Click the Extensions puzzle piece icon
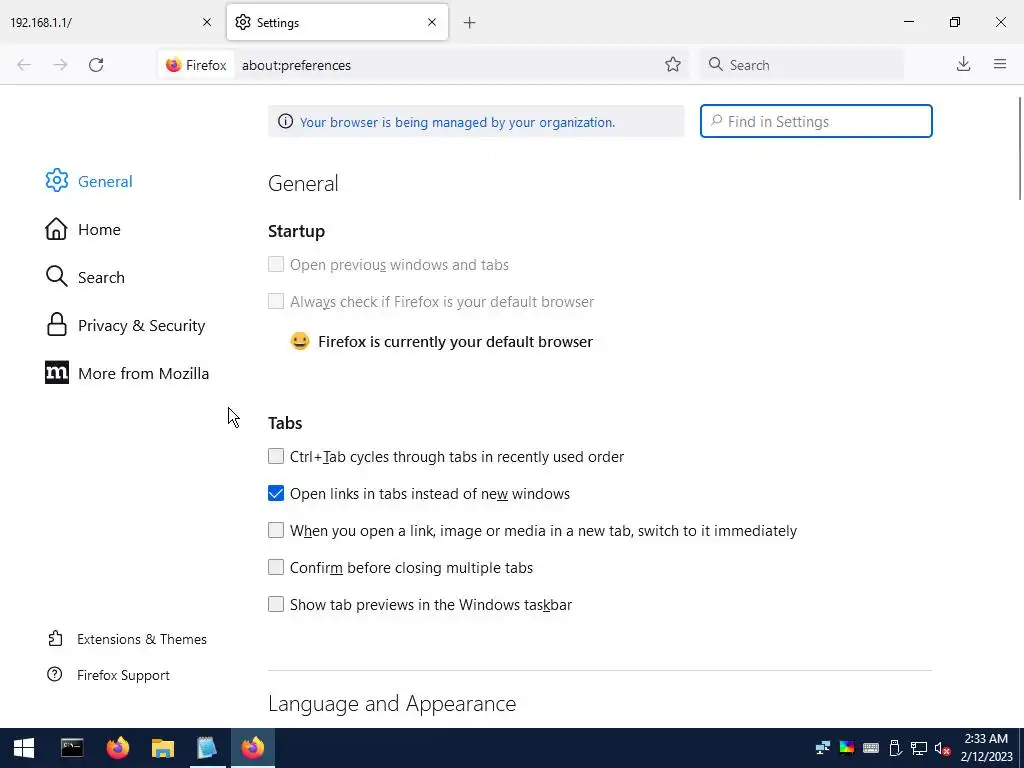1024x768 pixels. click(56, 639)
